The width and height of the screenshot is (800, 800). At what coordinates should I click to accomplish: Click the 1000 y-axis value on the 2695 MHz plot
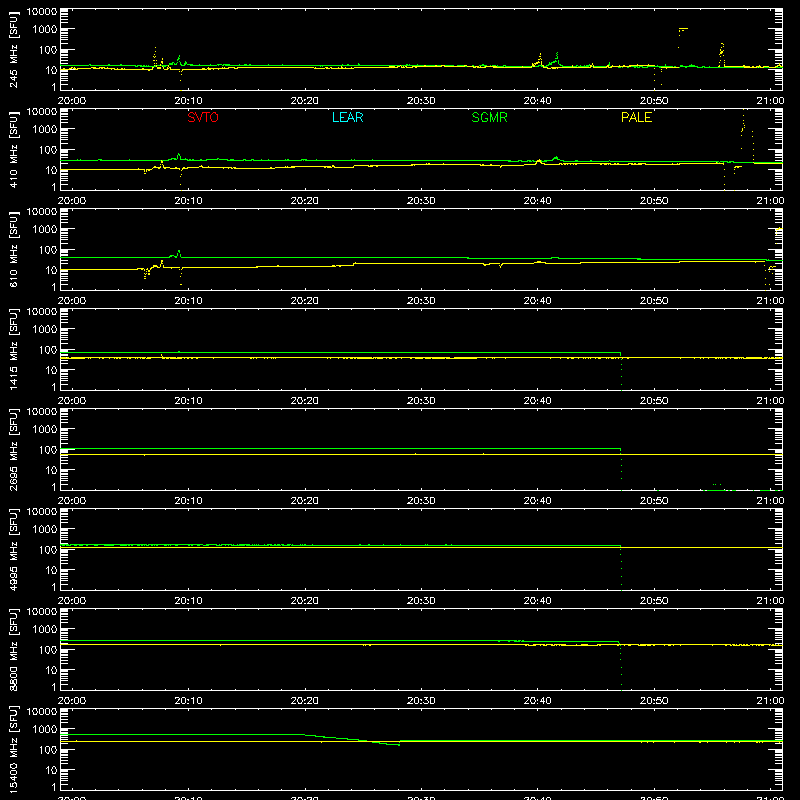[x=45, y=430]
